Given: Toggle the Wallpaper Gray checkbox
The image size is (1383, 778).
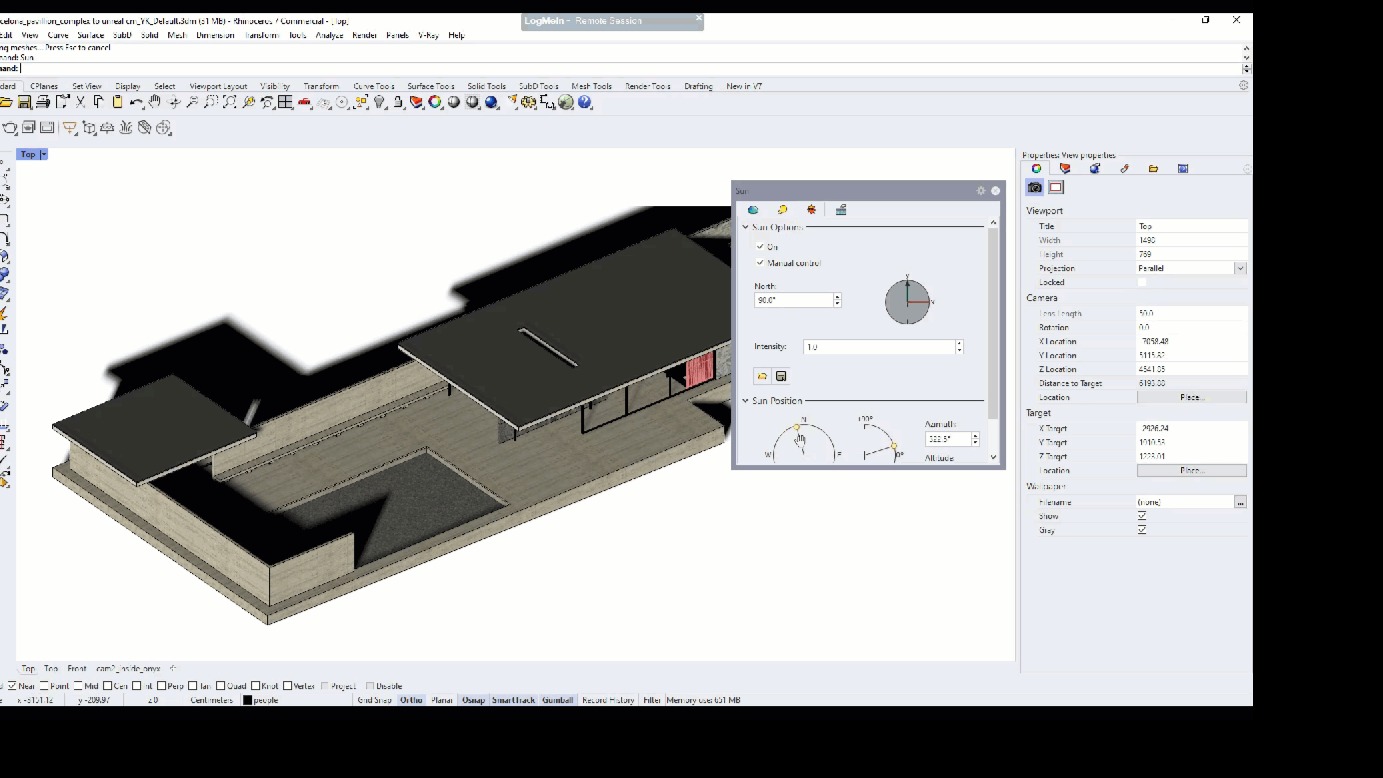Looking at the screenshot, I should (x=1142, y=530).
